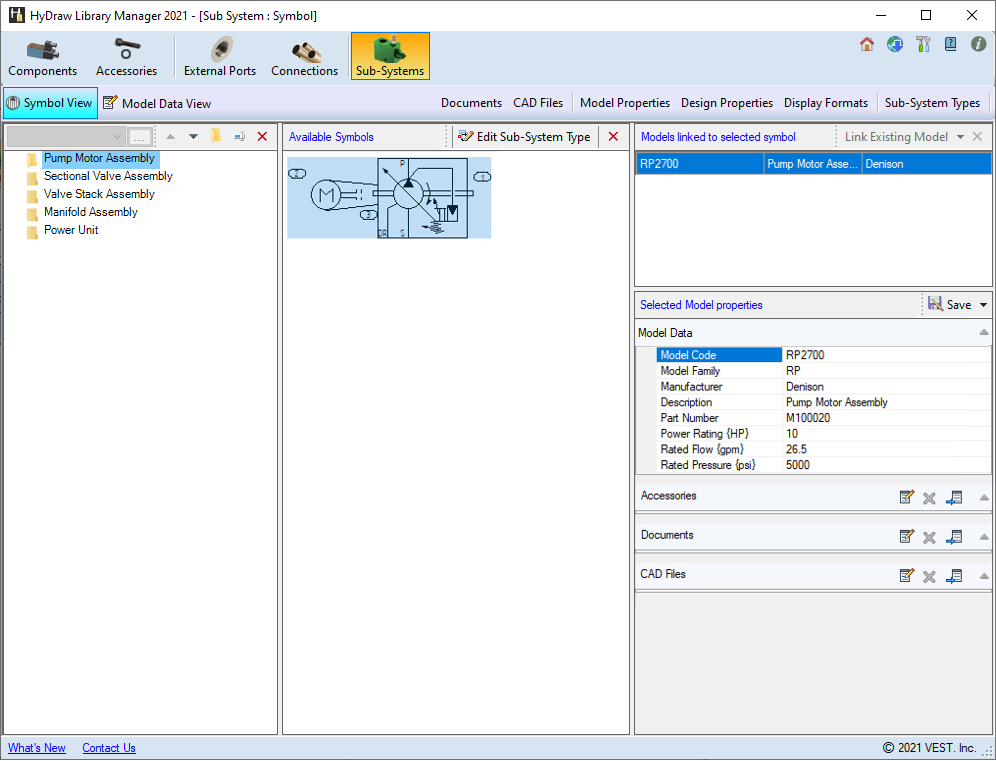Save the selected model properties
The image size is (996, 761).
[950, 305]
